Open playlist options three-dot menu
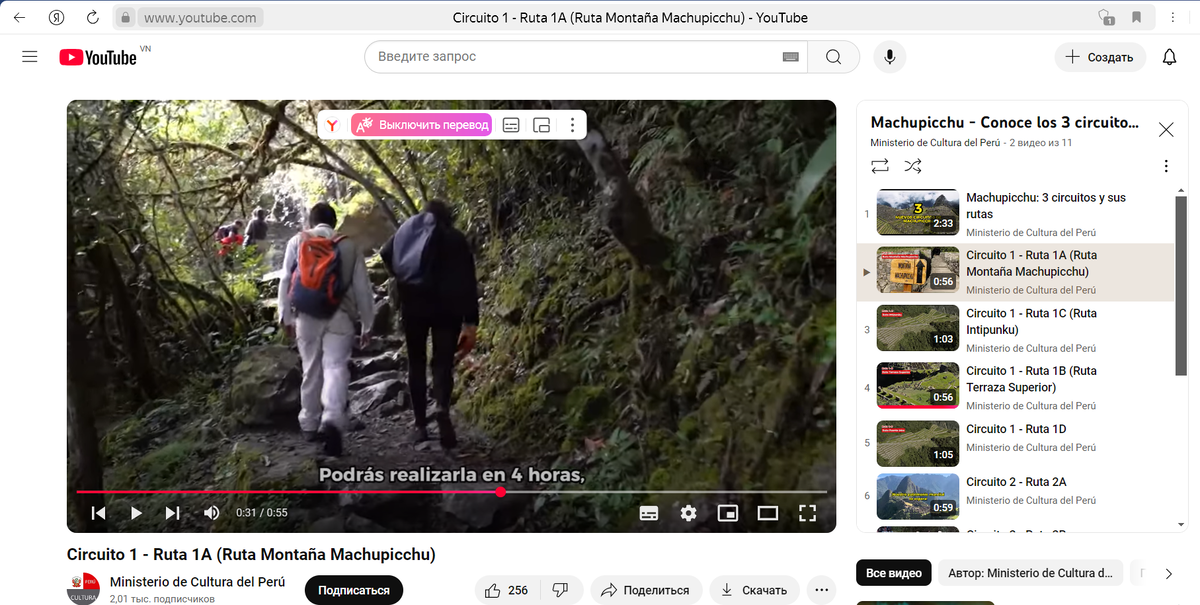Viewport: 1200px width, 605px height. click(1166, 167)
